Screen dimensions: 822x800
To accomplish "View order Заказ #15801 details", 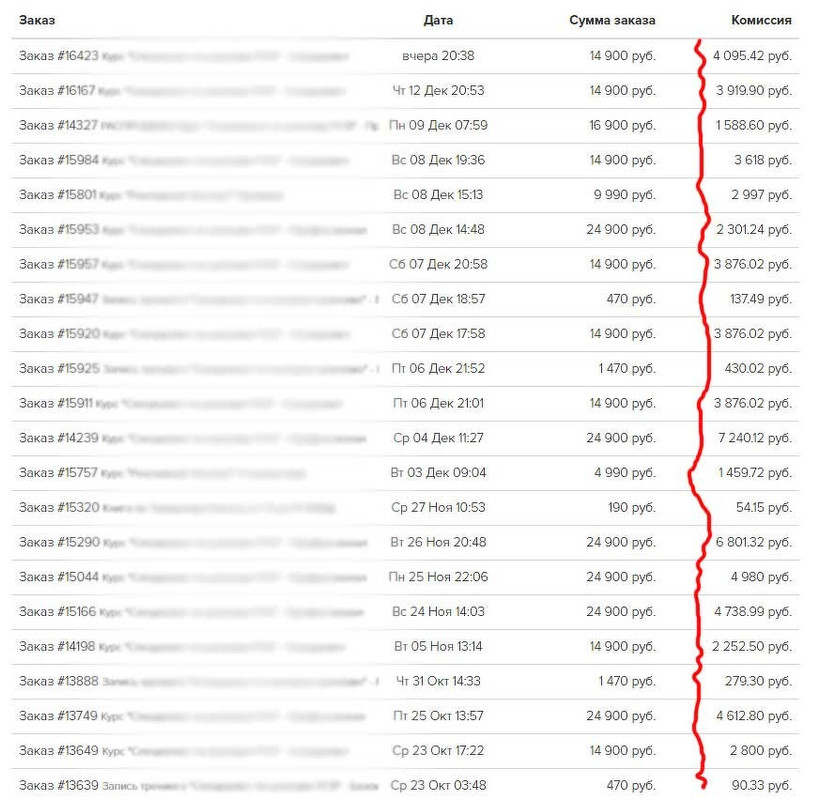I will pos(57,195).
